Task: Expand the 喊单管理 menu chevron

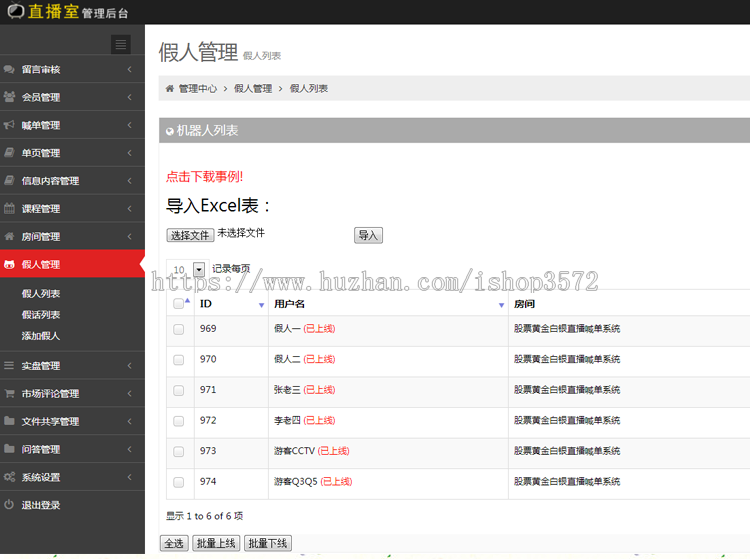Action: point(130,125)
